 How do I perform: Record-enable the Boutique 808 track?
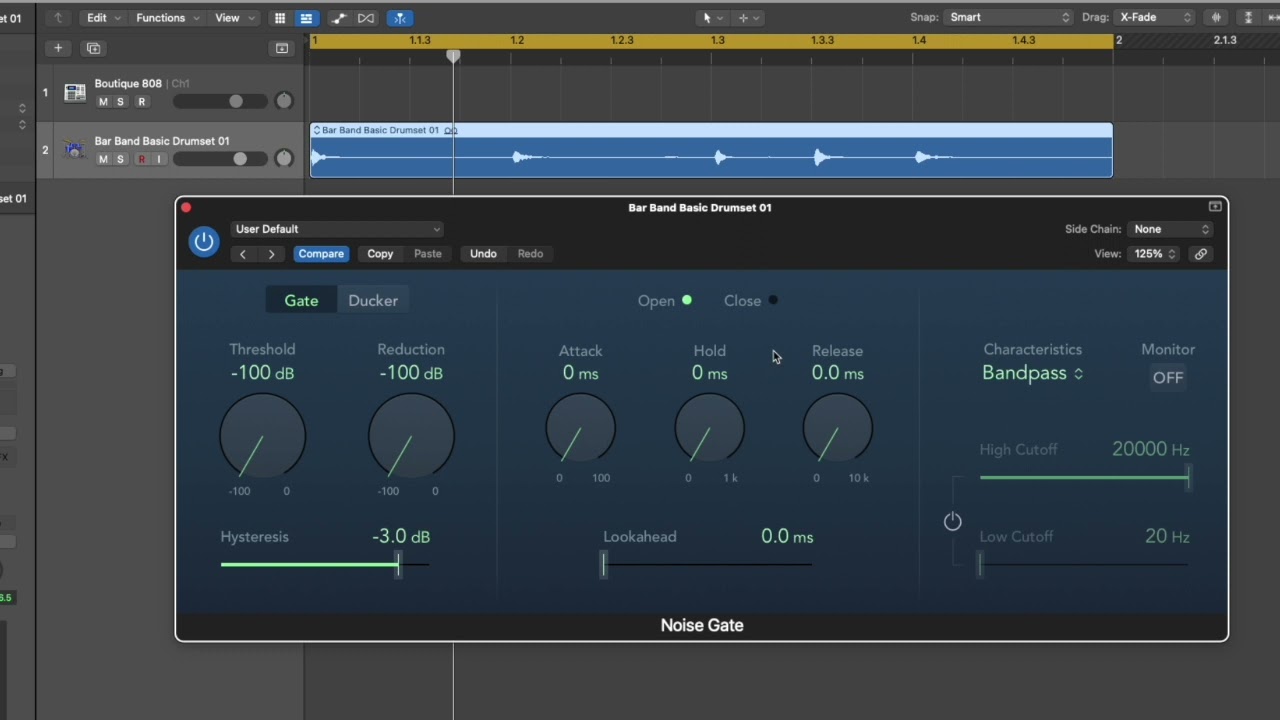(x=141, y=102)
